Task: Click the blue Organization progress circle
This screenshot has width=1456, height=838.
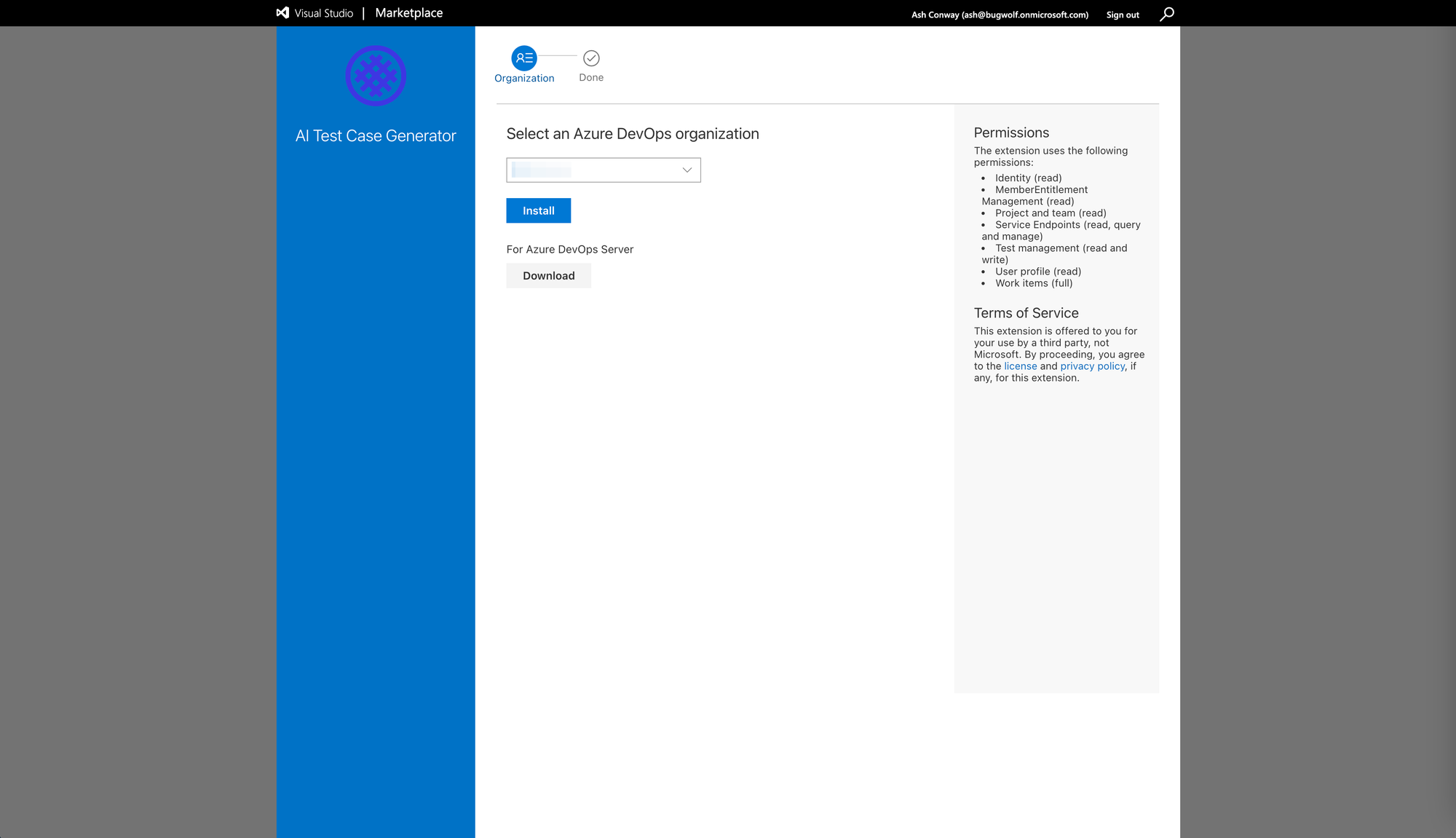Action: coord(523,58)
